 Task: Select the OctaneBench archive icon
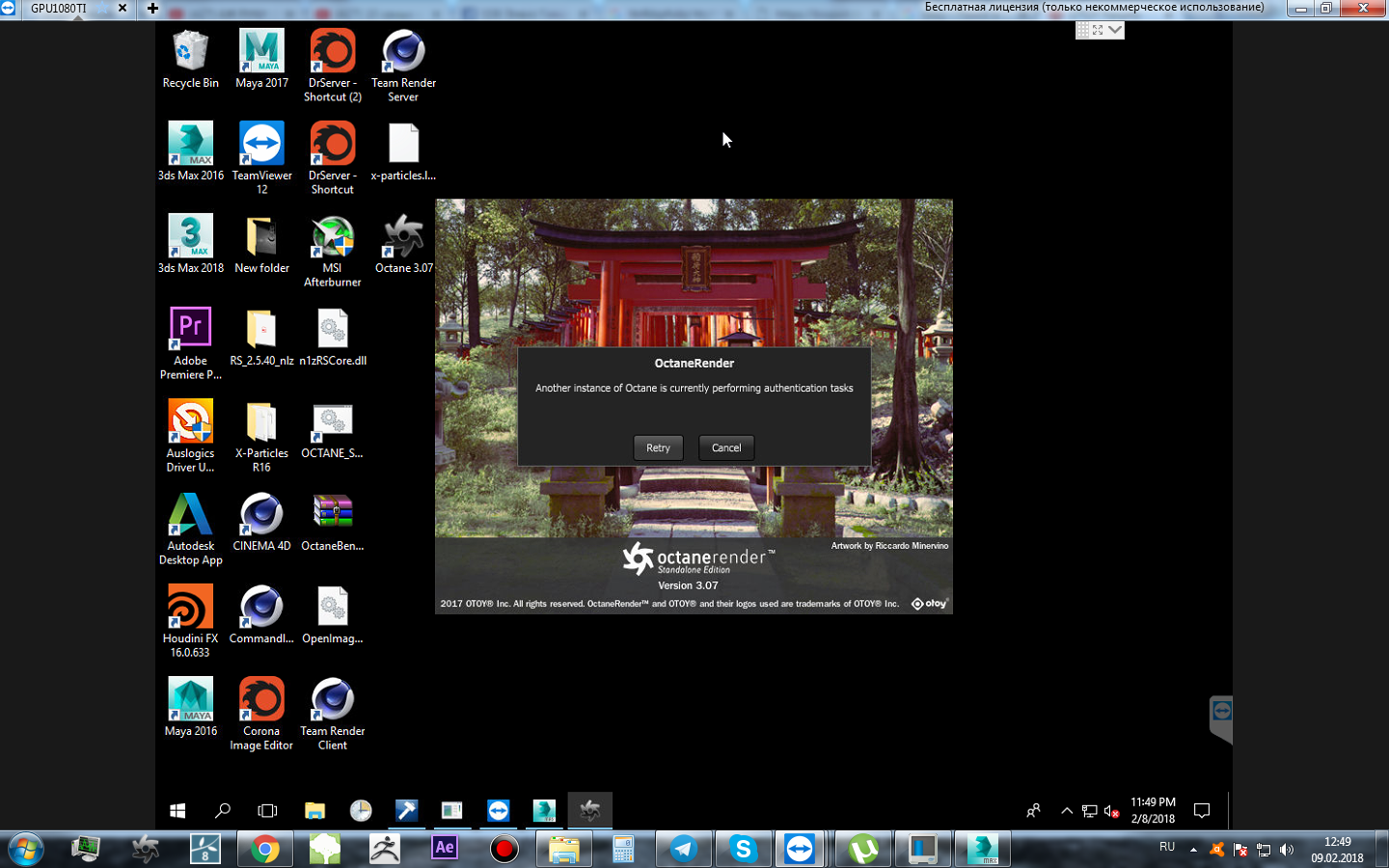(333, 522)
